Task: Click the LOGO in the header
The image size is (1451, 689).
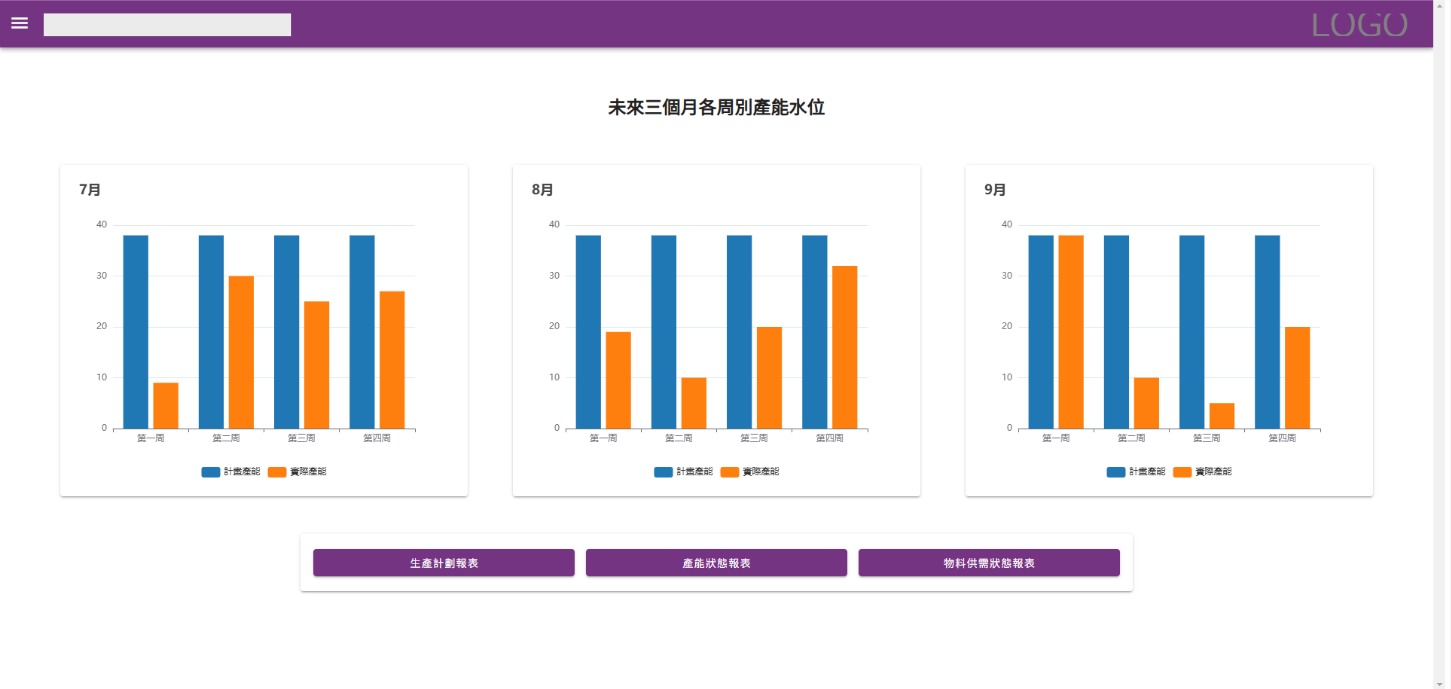Action: pyautogui.click(x=1359, y=25)
